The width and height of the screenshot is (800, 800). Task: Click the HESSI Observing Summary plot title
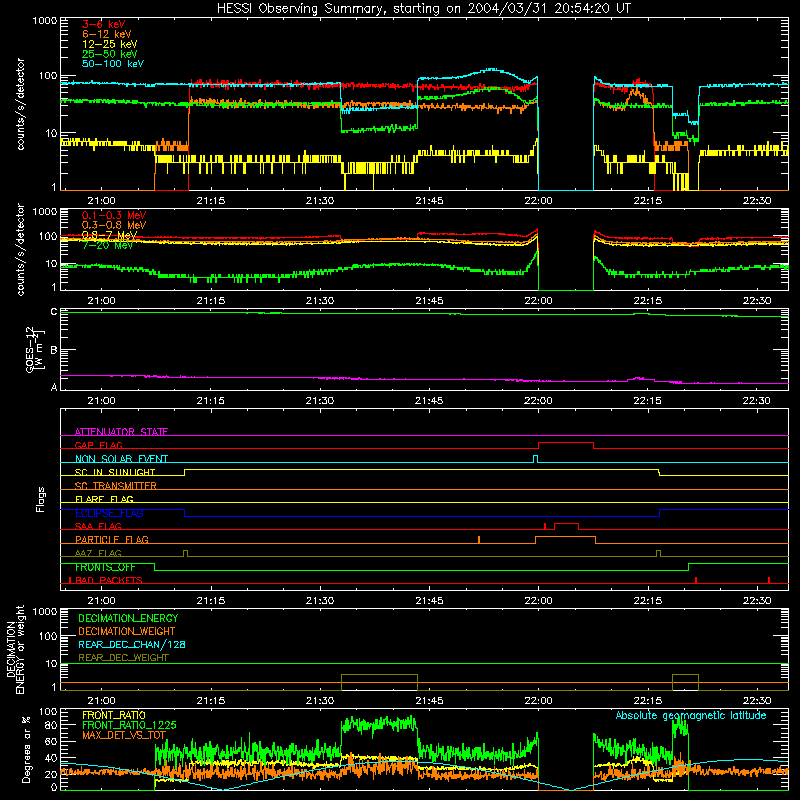(424, 9)
